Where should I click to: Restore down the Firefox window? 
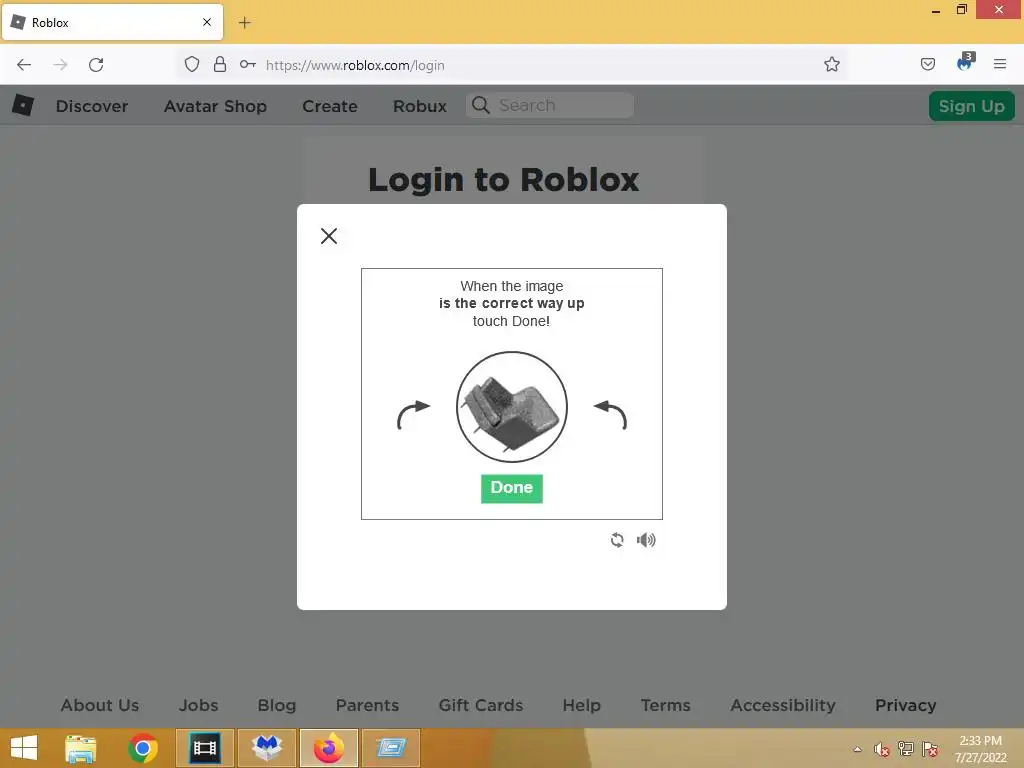pos(961,10)
